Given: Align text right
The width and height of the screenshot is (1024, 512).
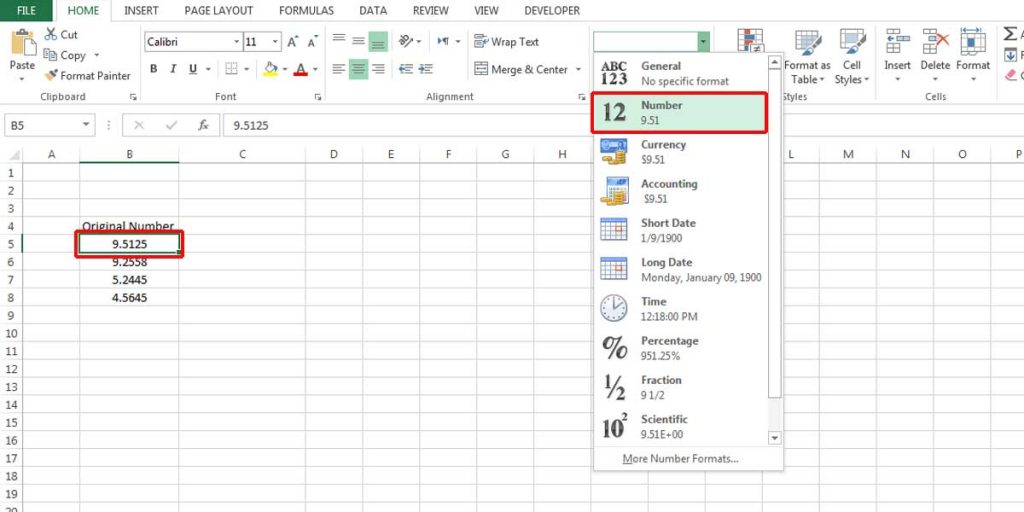Looking at the screenshot, I should [x=378, y=69].
